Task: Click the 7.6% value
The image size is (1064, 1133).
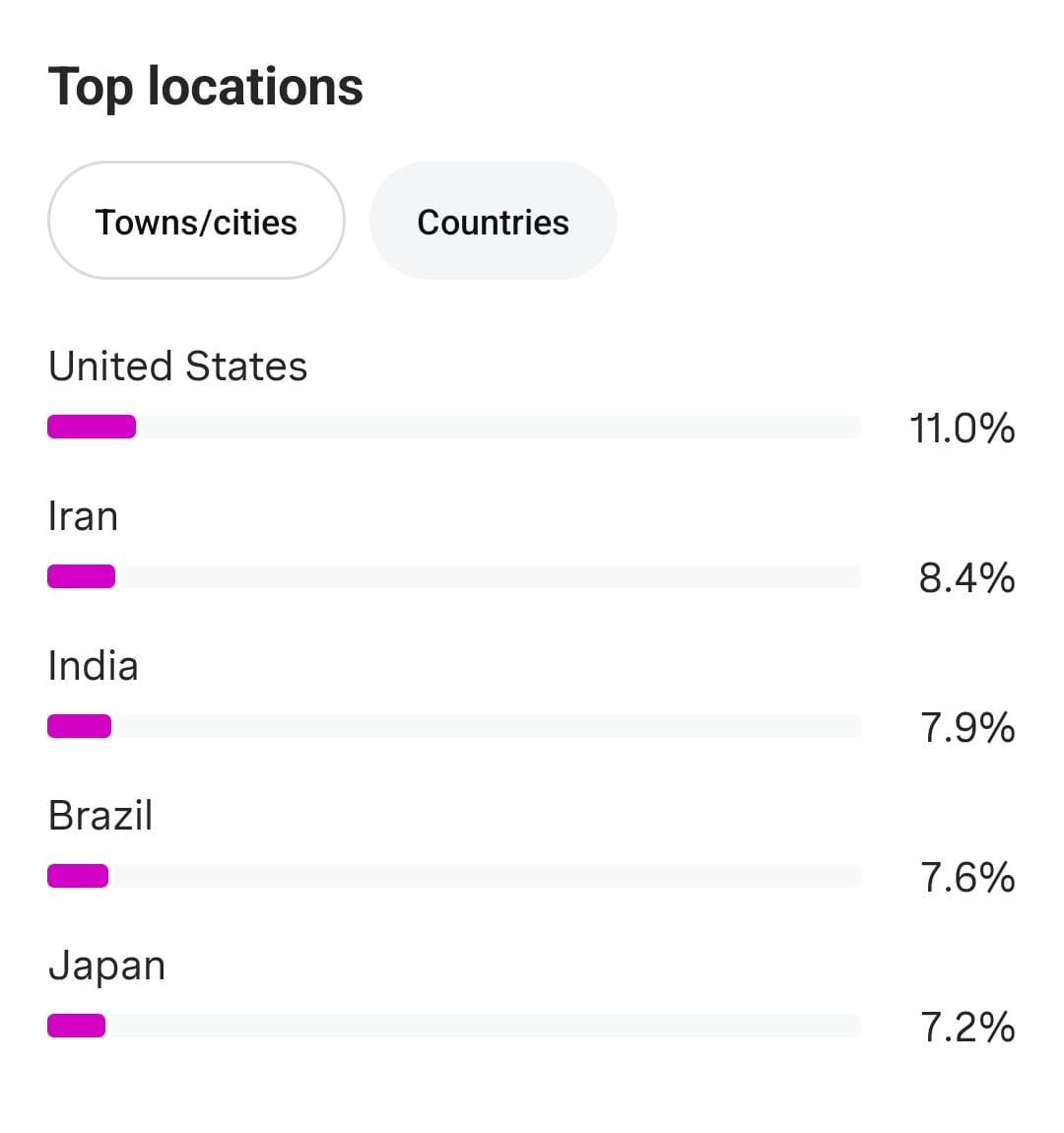Action: click(x=967, y=878)
